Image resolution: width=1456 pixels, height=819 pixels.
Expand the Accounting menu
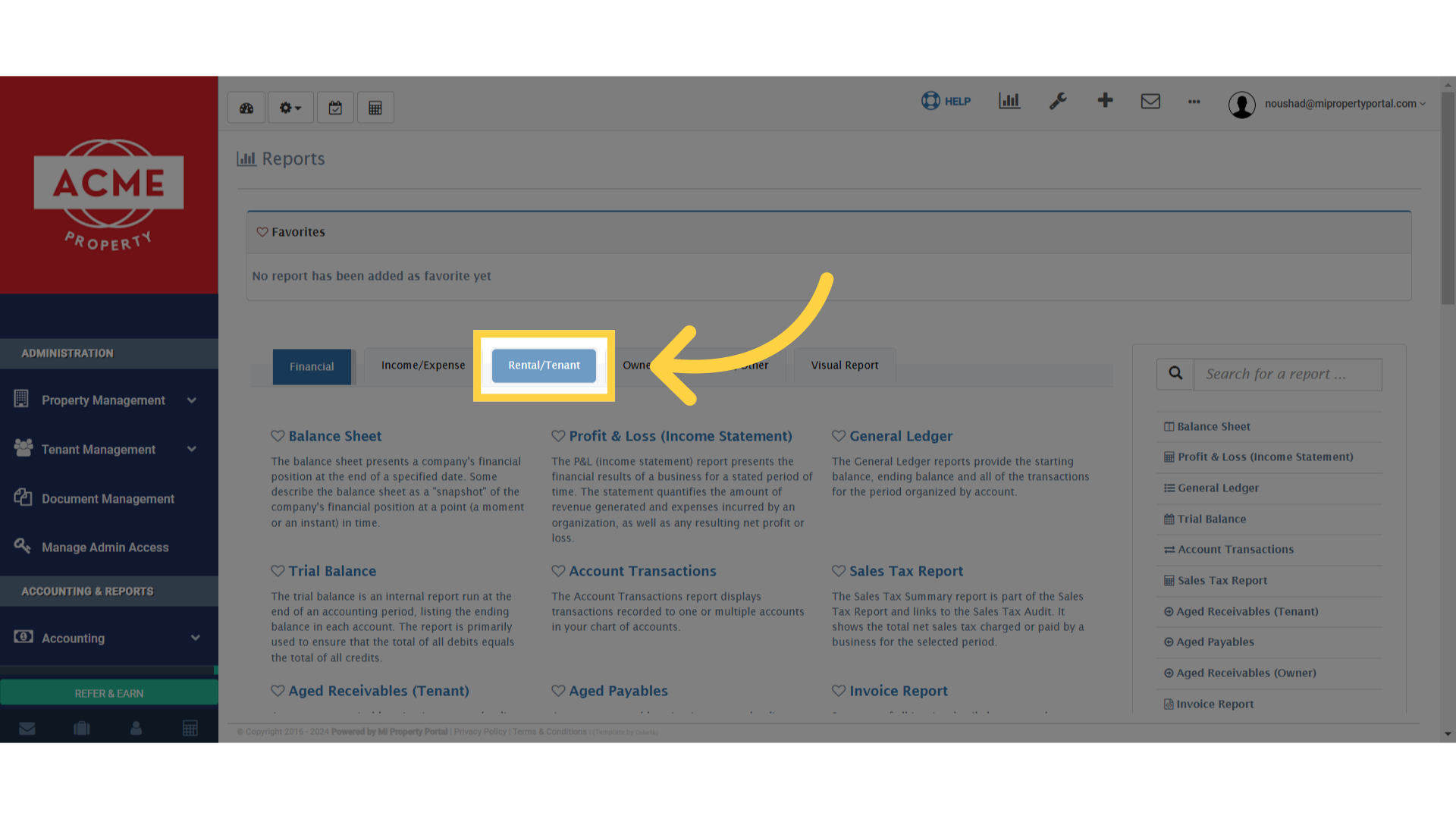pyautogui.click(x=109, y=639)
